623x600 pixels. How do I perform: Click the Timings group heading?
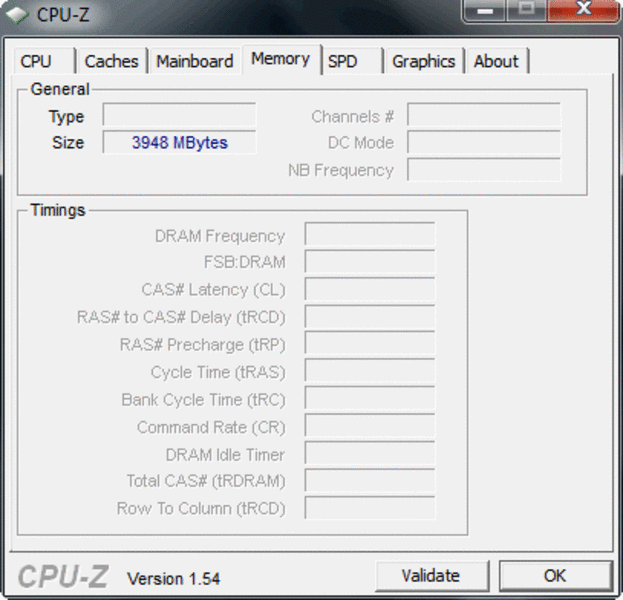pos(58,210)
